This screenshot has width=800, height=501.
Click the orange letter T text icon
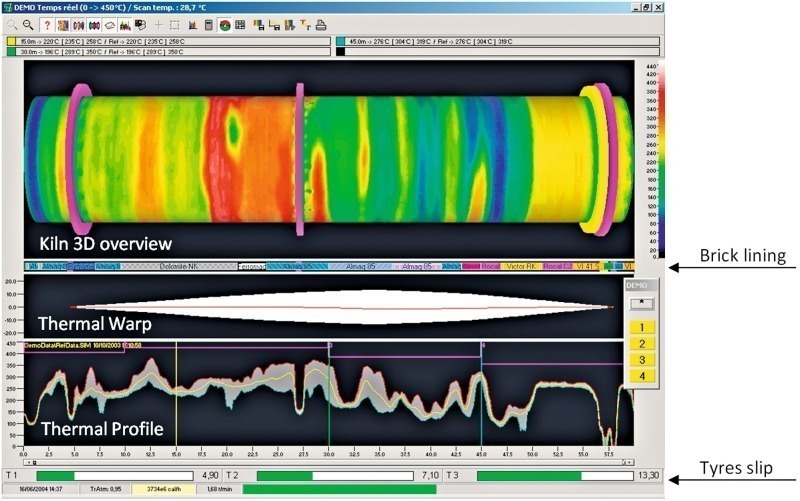[x=305, y=24]
